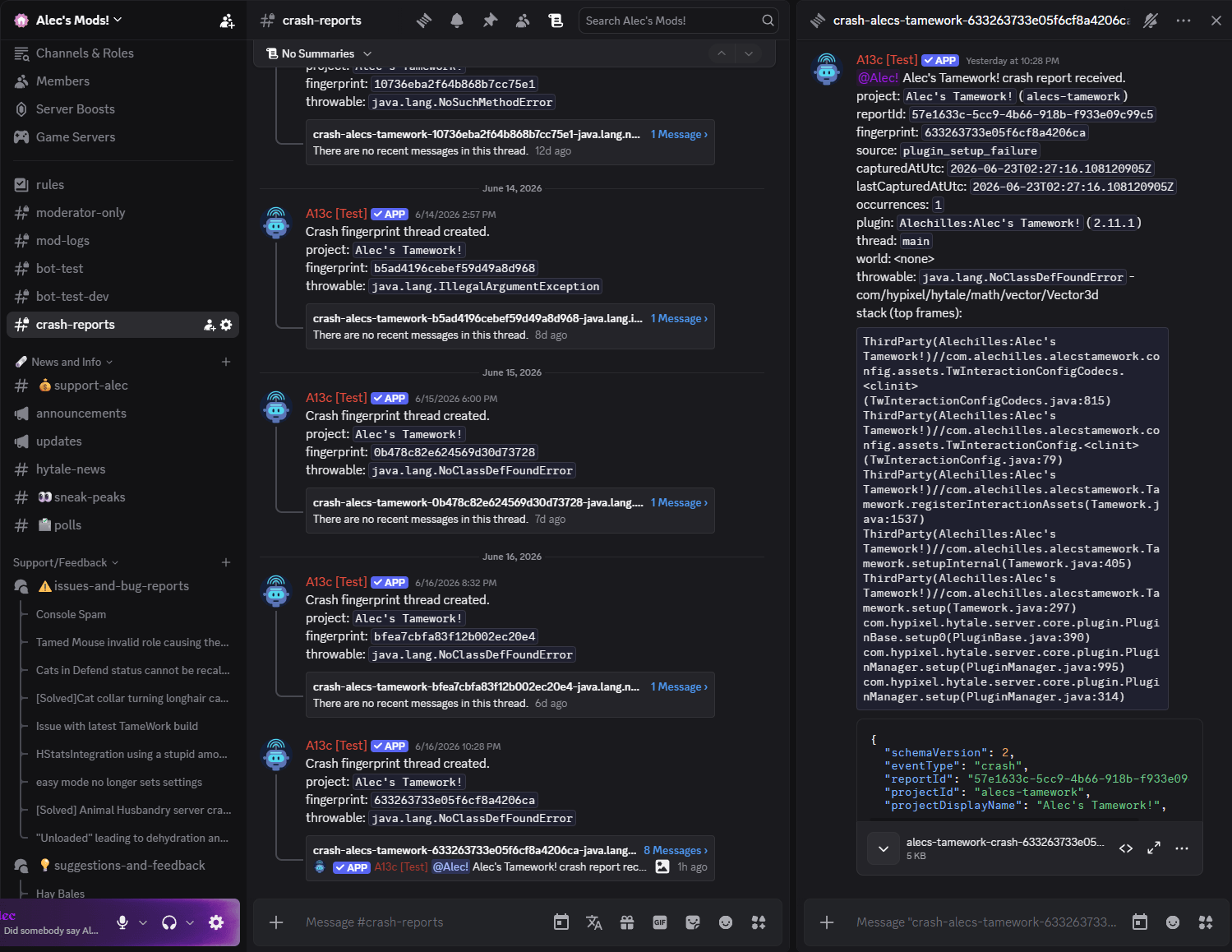Screen dimensions: 1232x952
Task: Open emoji picker in thread message bar
Action: [x=1173, y=922]
